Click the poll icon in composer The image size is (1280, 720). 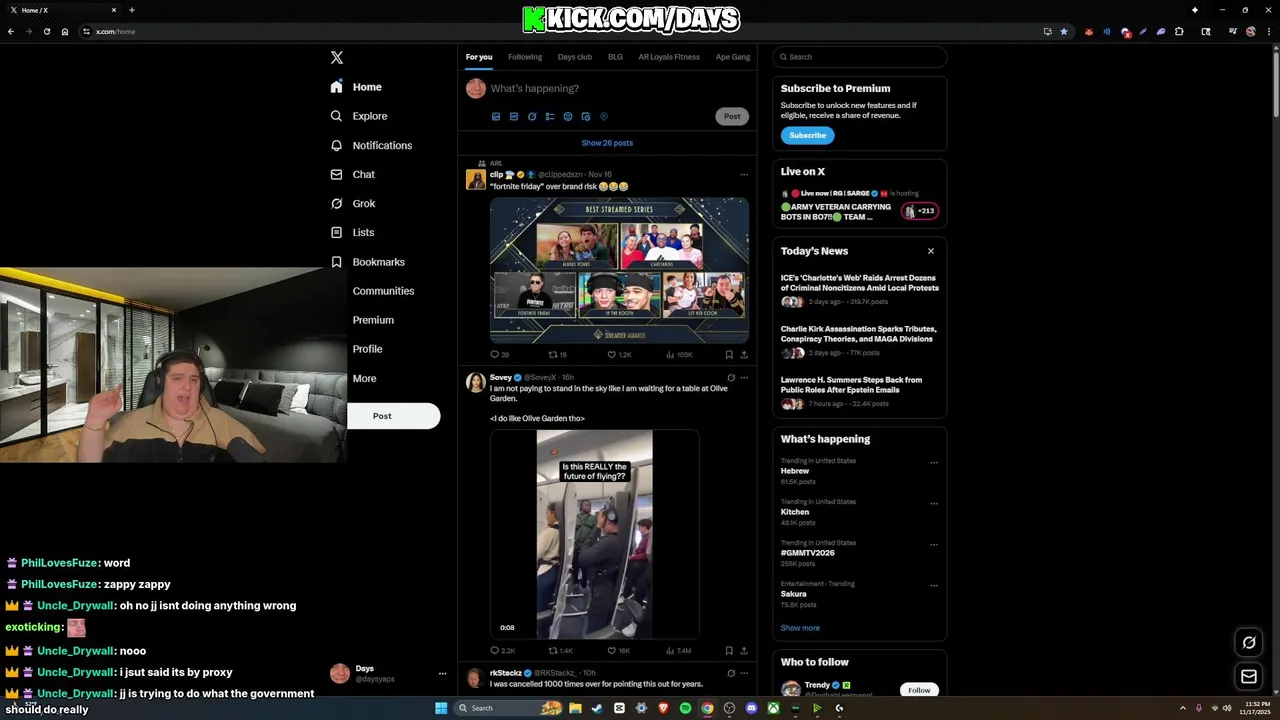(550, 116)
